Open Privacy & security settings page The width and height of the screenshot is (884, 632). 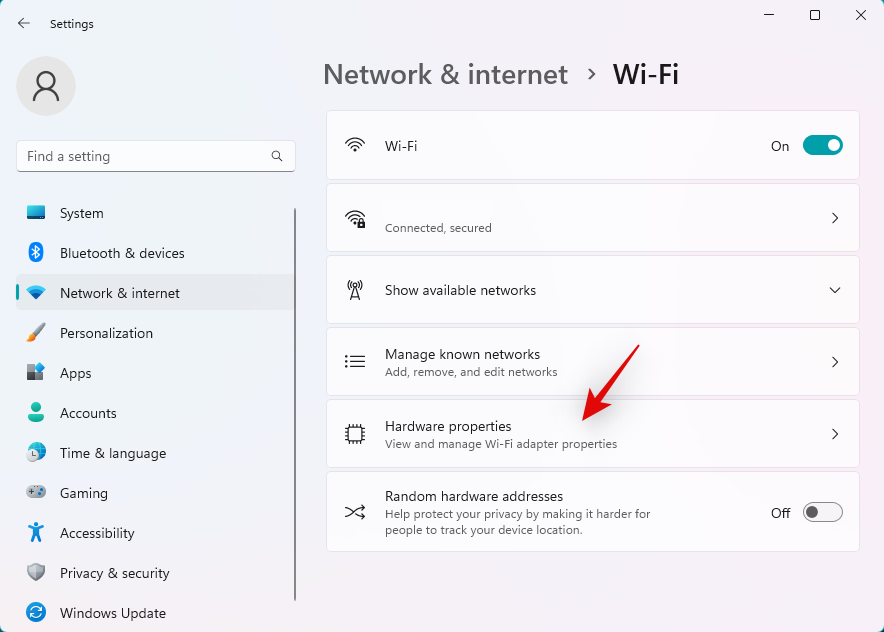[x=115, y=573]
